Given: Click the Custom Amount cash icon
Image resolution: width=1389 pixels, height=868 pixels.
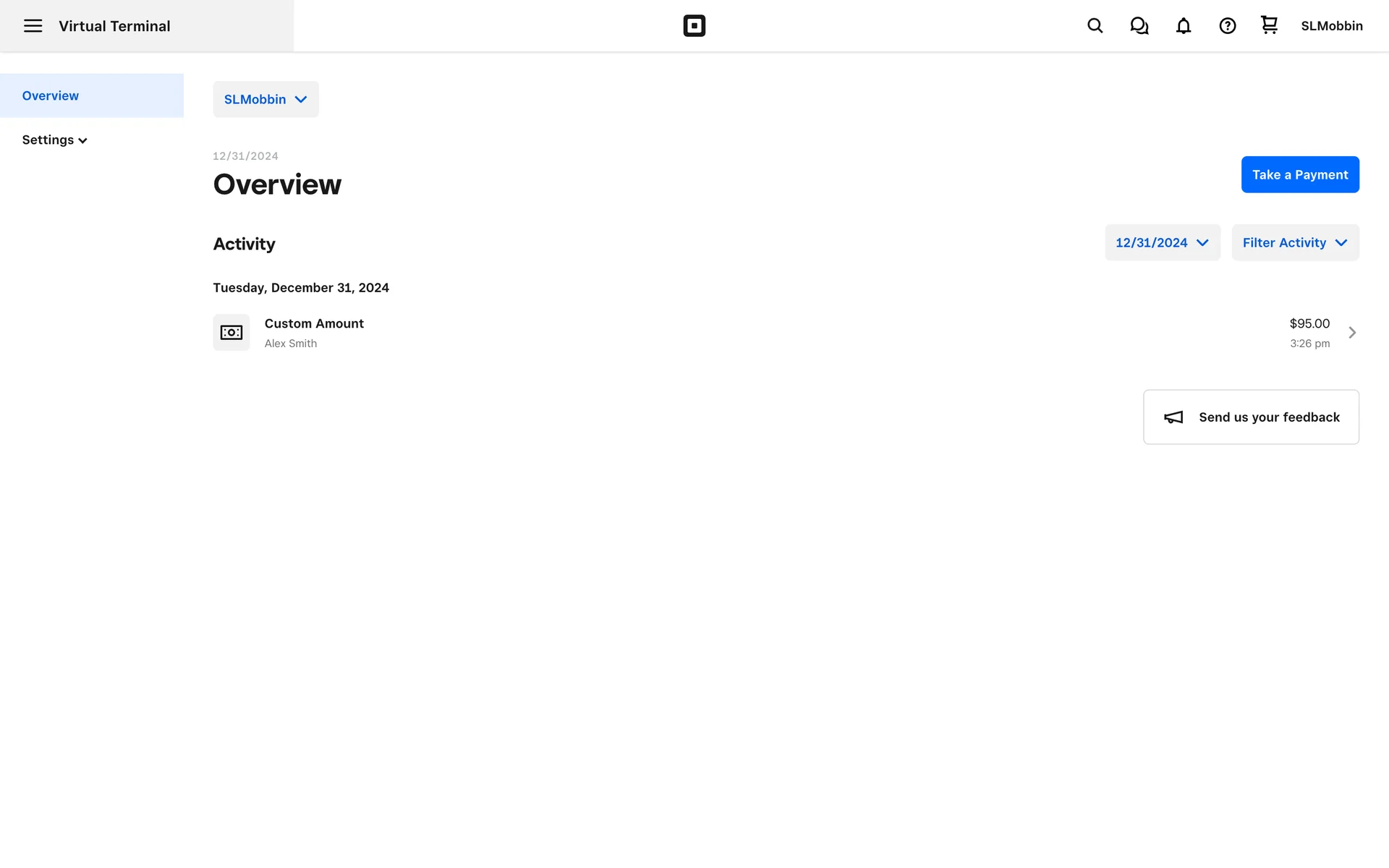Looking at the screenshot, I should tap(231, 332).
